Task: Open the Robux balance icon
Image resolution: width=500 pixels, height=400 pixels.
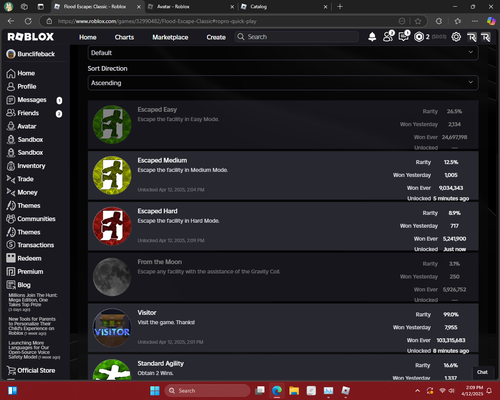Action: click(419, 37)
